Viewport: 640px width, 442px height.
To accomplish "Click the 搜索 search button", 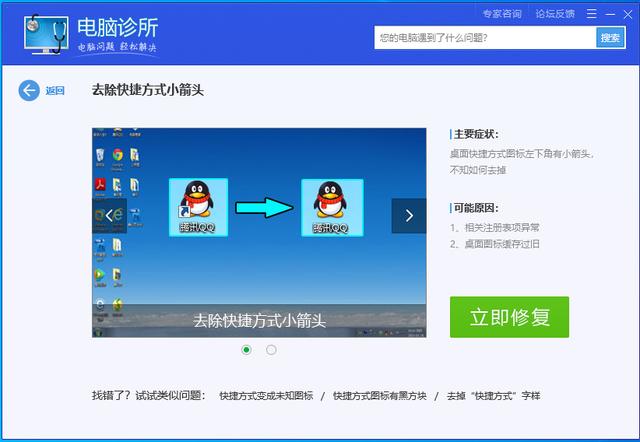I will coord(611,38).
